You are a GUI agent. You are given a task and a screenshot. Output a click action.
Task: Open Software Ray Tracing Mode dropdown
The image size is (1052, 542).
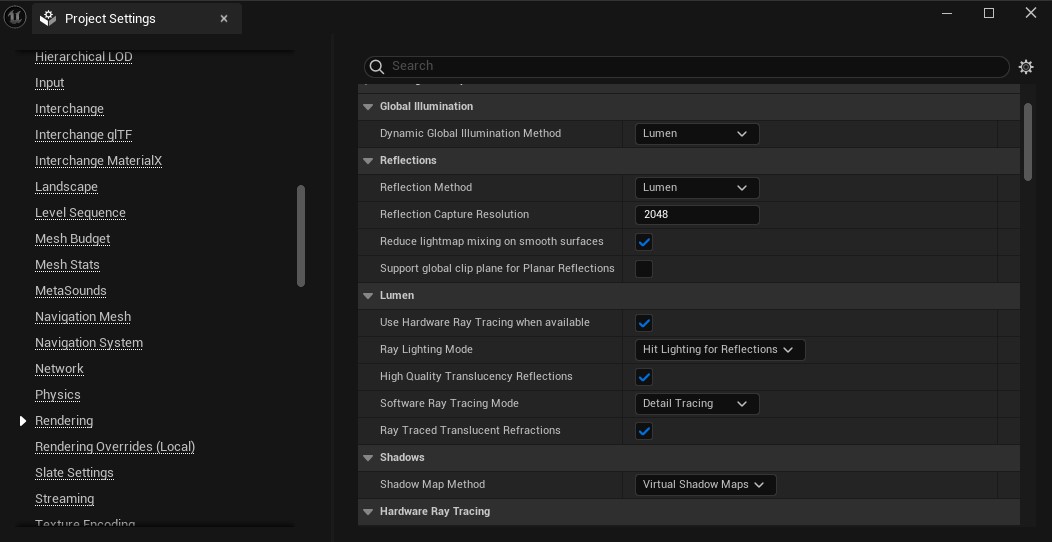697,404
